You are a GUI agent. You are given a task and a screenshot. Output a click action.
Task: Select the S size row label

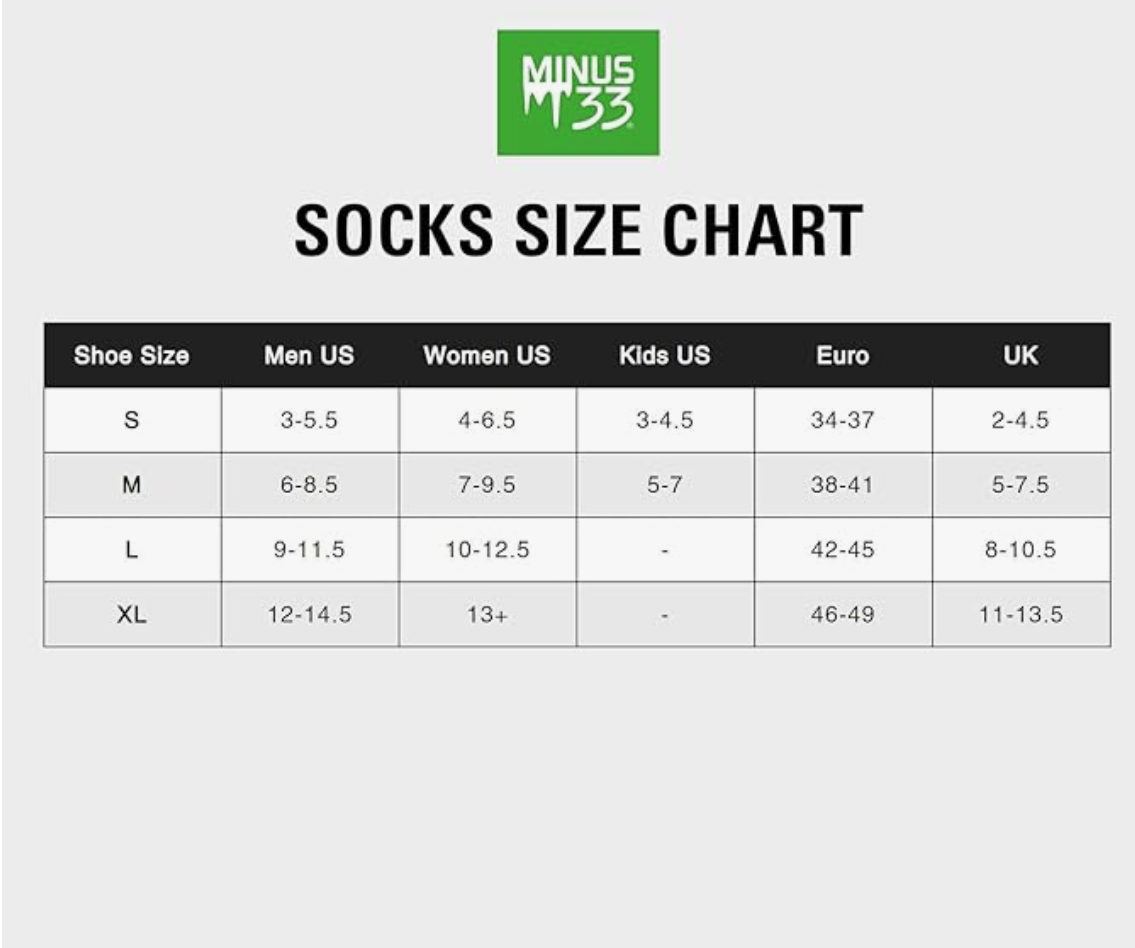coord(132,420)
